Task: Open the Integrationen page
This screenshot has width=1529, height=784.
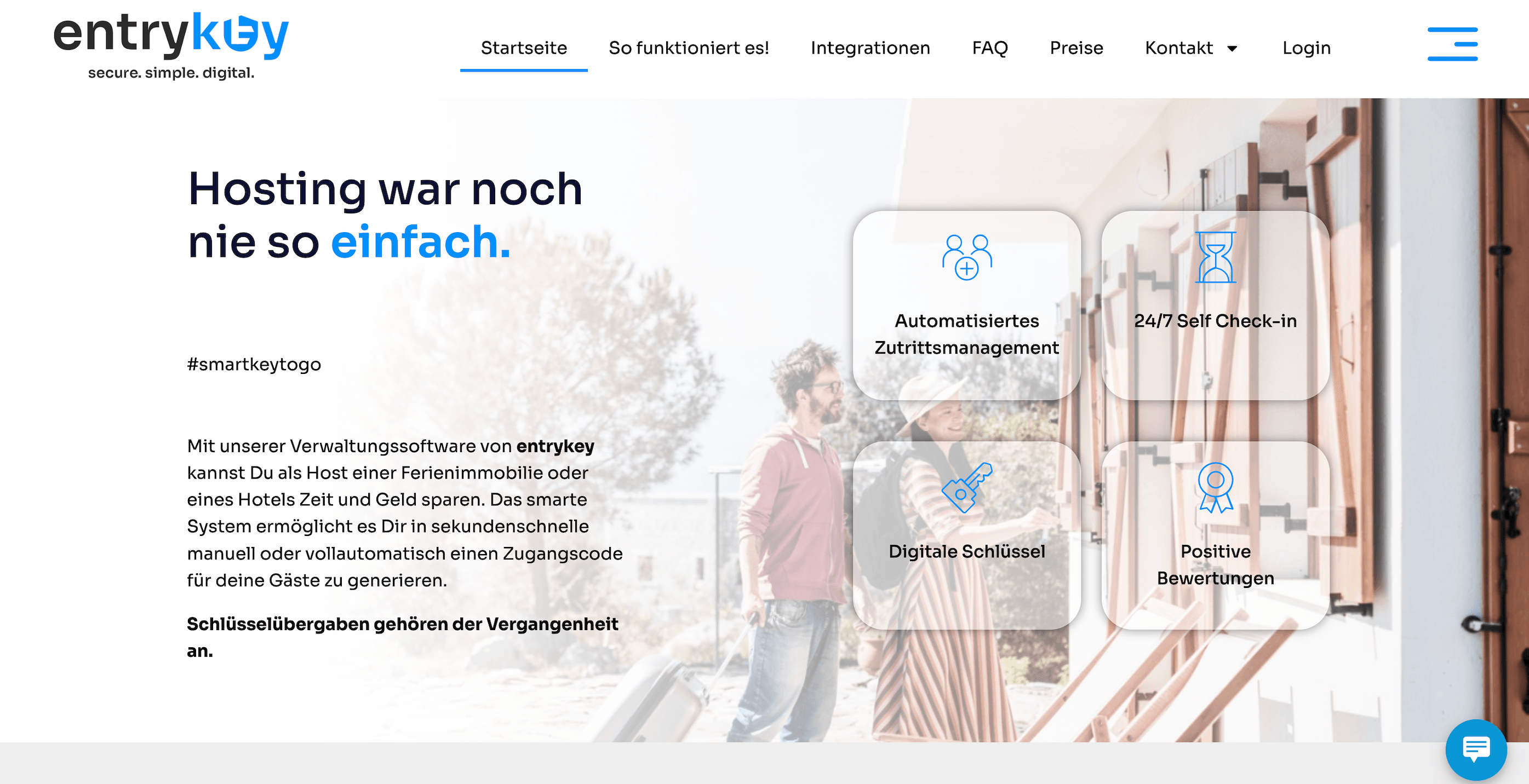Action: (x=870, y=48)
